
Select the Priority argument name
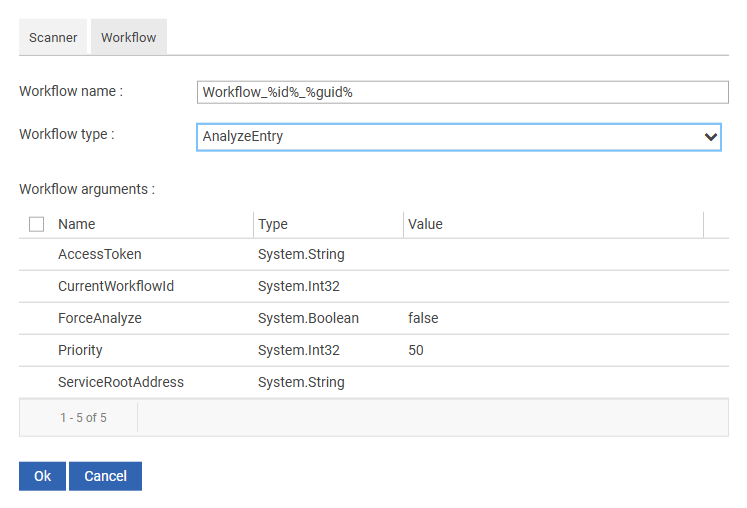click(x=80, y=350)
